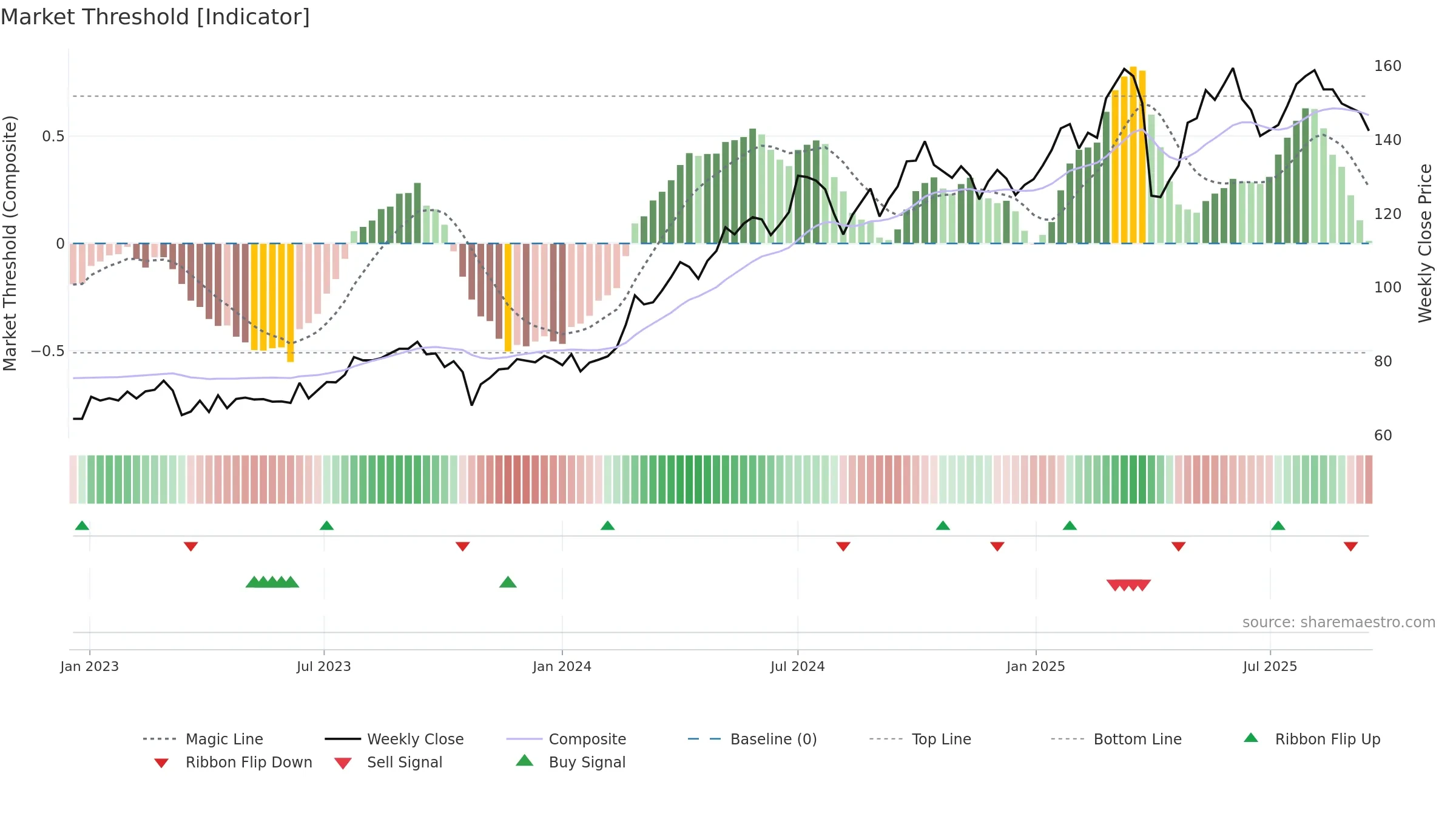Click the Jan 2025 x-axis label

tap(1036, 666)
